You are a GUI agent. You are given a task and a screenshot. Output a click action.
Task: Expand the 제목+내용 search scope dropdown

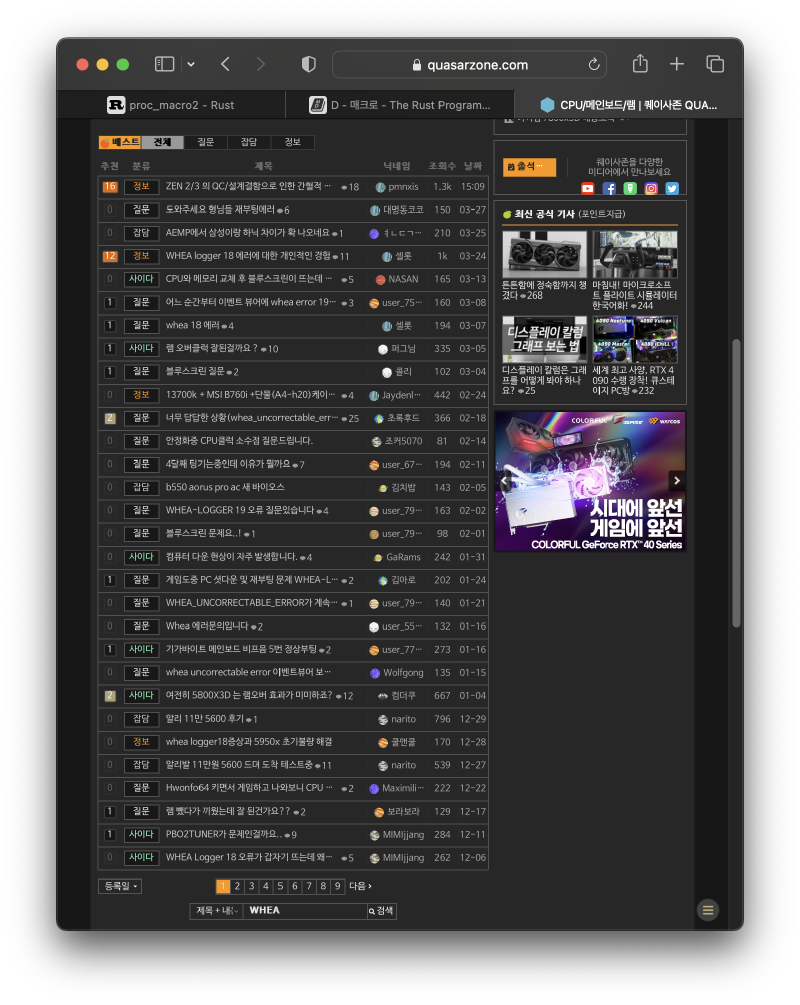tap(216, 911)
